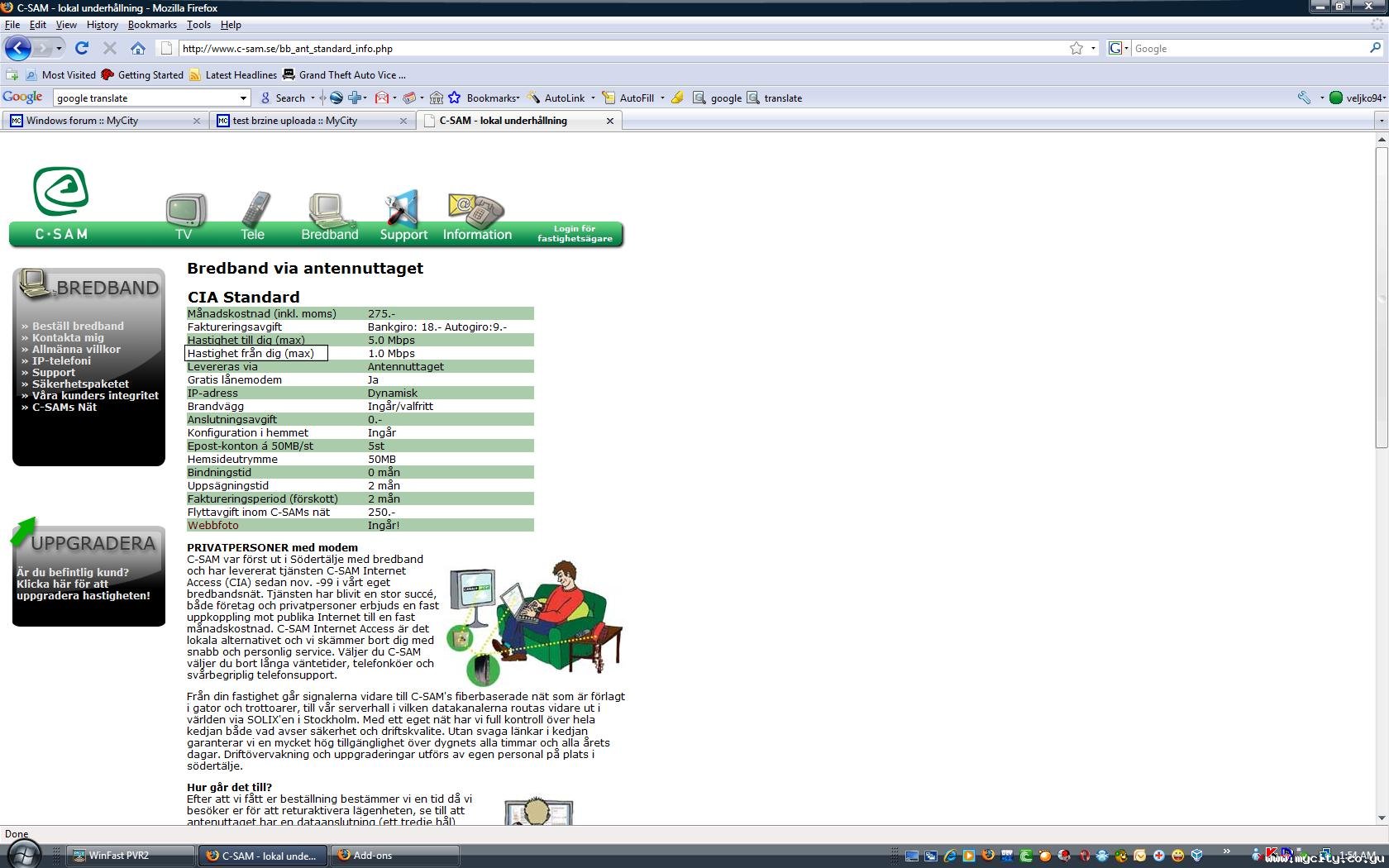Viewport: 1389px width, 868px height.
Task: Click the Google search field at top right
Action: 1250,48
